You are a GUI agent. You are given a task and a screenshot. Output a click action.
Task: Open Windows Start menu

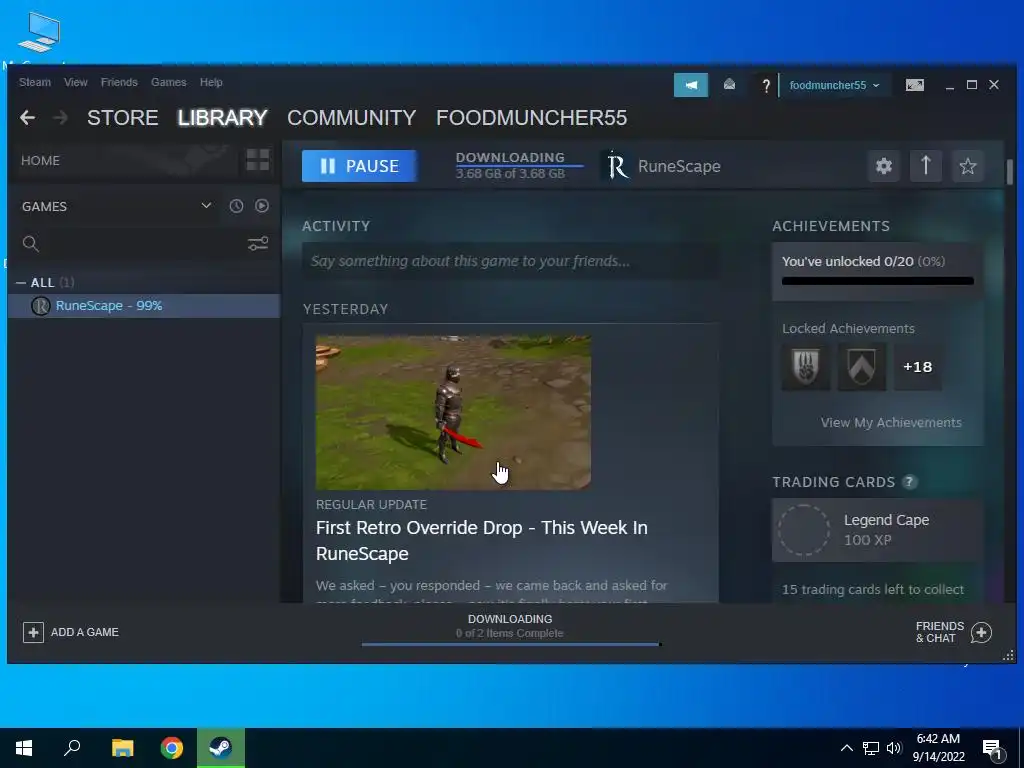tap(24, 748)
